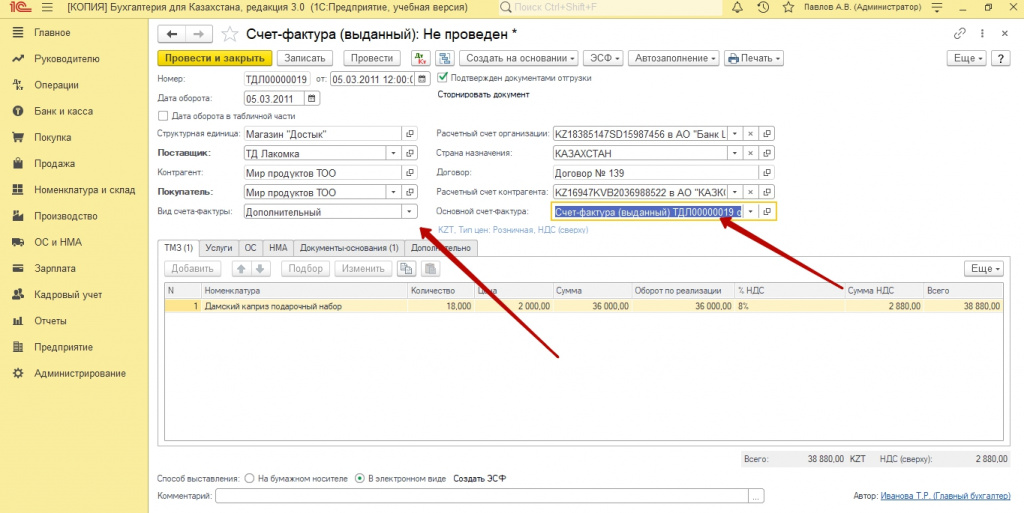1024x513 pixels.
Task: Open Покупатель record icon
Action: 410,193
